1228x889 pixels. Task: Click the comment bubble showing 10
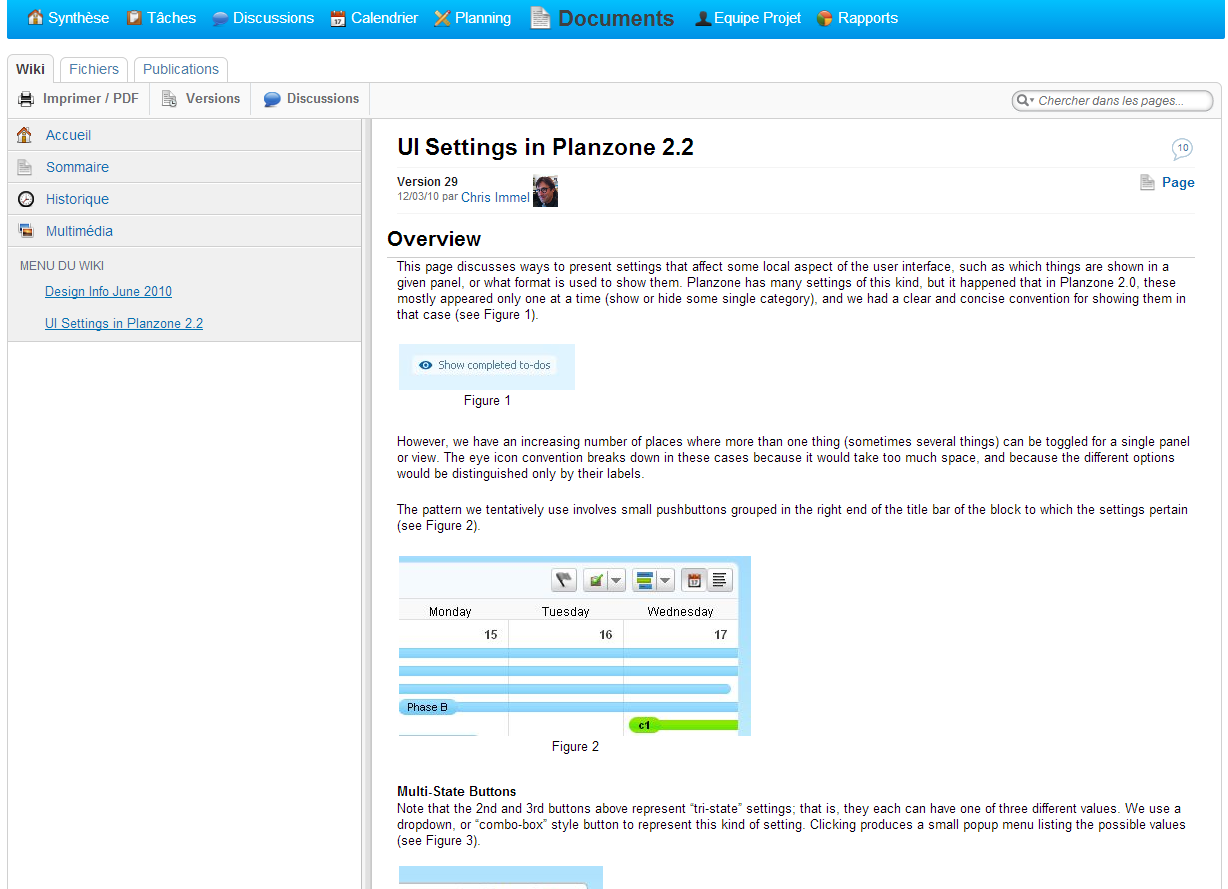click(x=1182, y=149)
